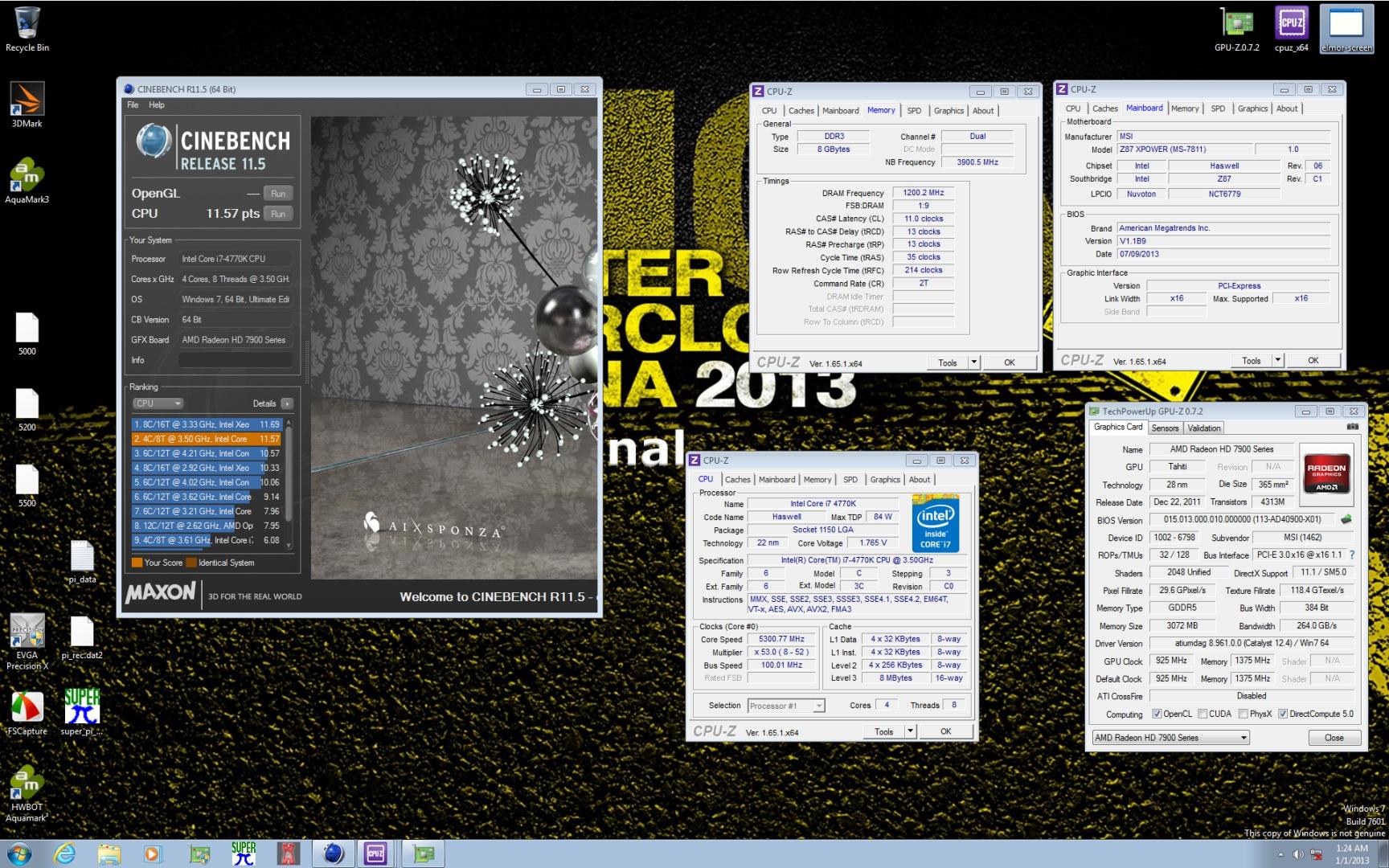Show hidden system tray icons arrow
1389x868 pixels.
(1280, 854)
